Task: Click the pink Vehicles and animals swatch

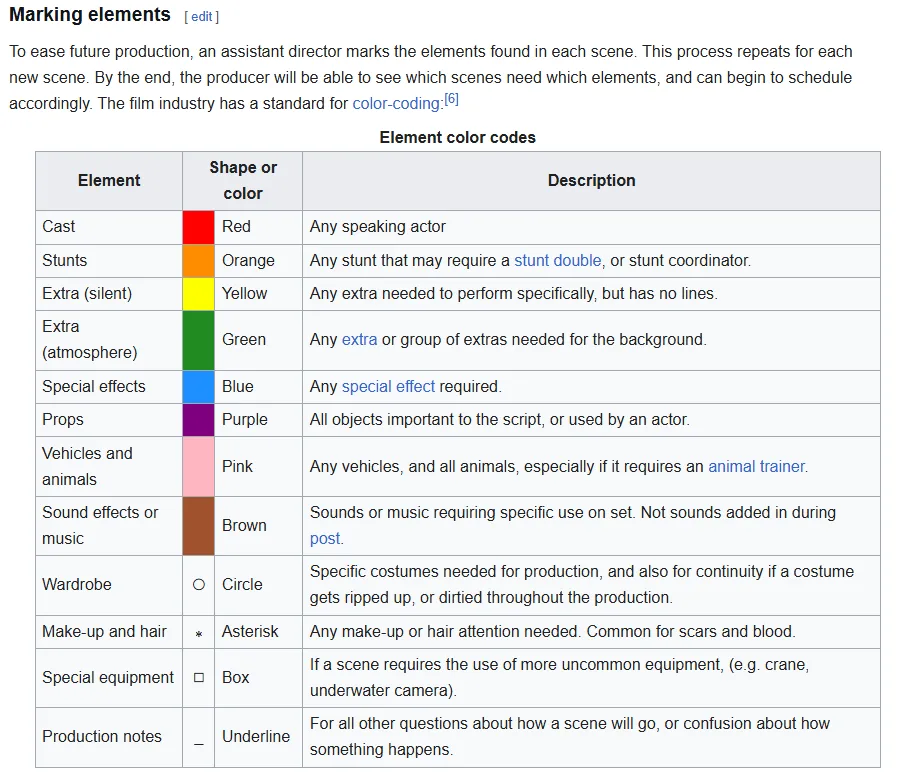Action: coord(199,467)
